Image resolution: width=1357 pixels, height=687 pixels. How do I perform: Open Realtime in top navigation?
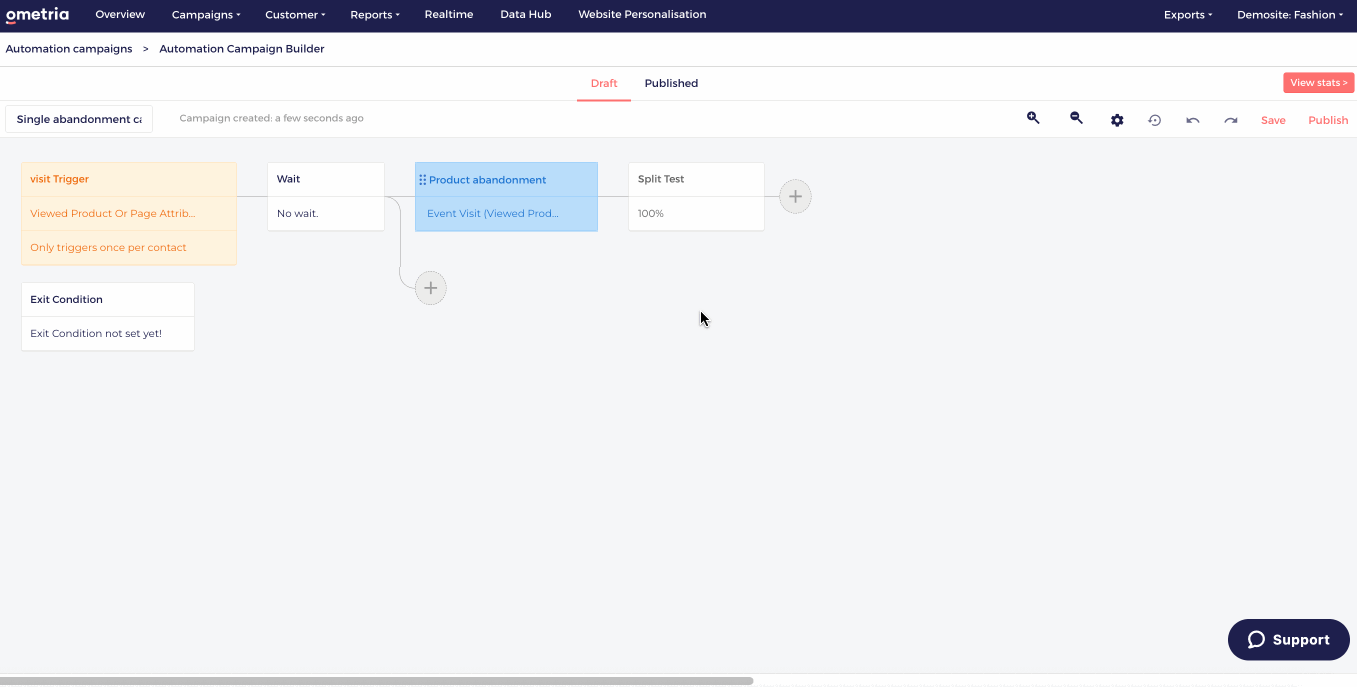449,15
